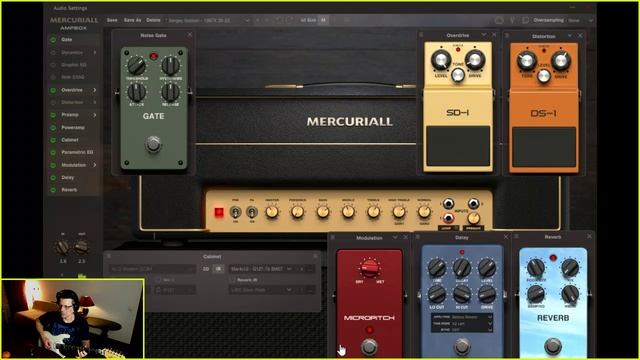Select the Overdrive module label
640x360 pixels.
point(72,90)
